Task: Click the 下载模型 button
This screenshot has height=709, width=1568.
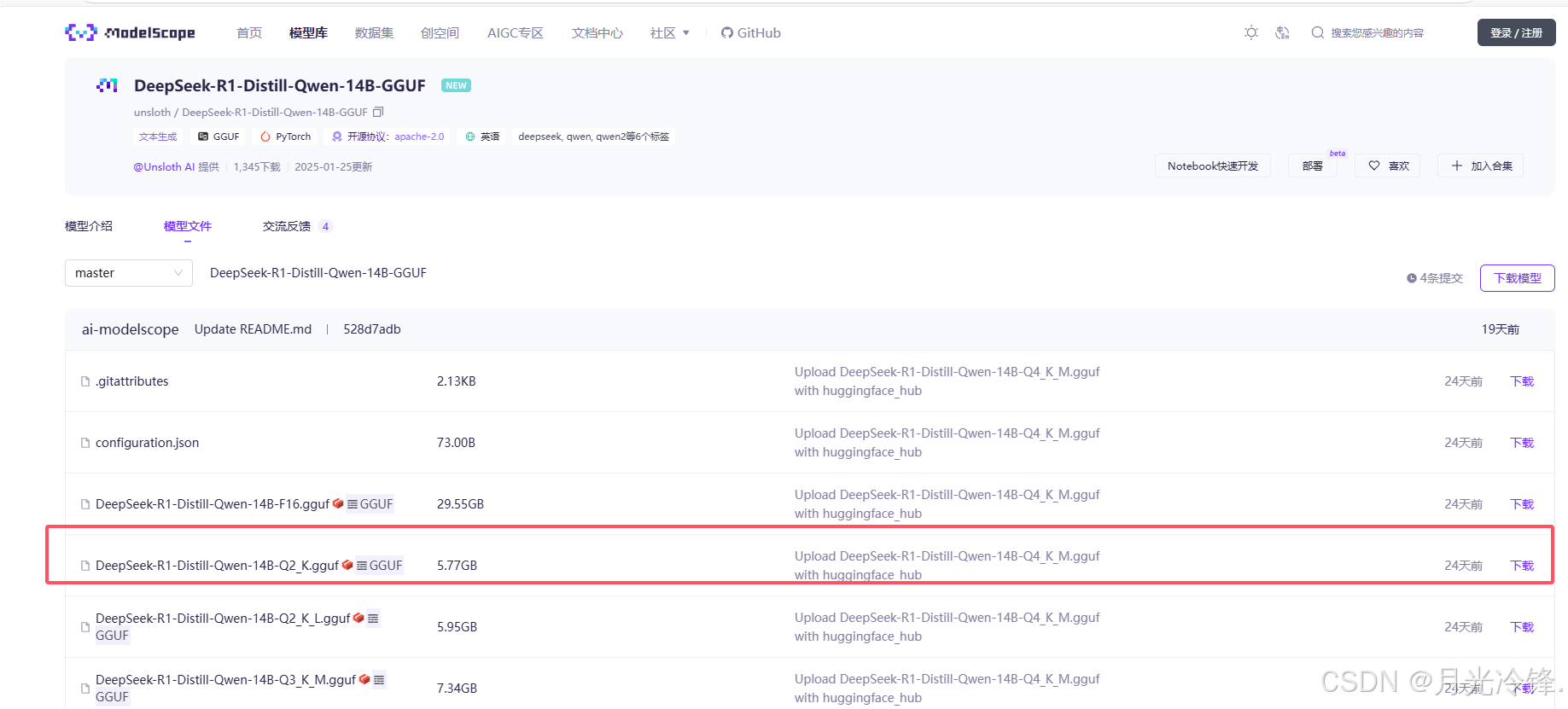Action: click(1517, 278)
